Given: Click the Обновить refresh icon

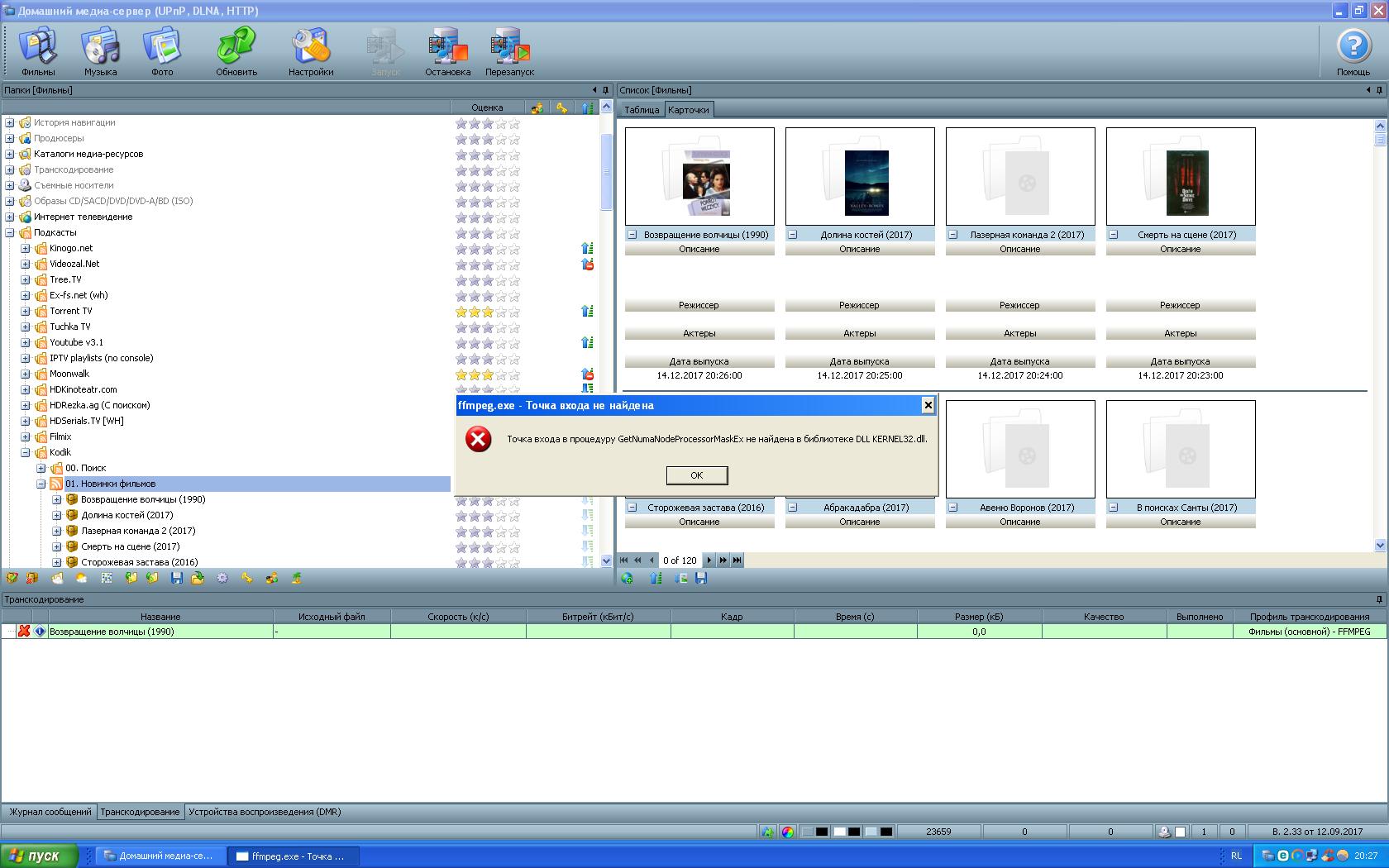Looking at the screenshot, I should coord(236,51).
